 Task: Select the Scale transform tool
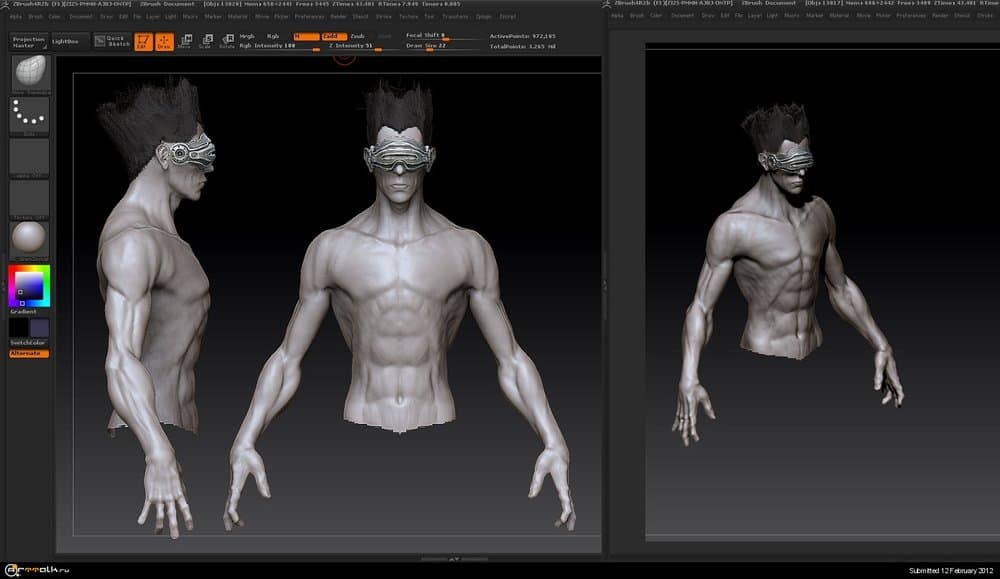[205, 41]
